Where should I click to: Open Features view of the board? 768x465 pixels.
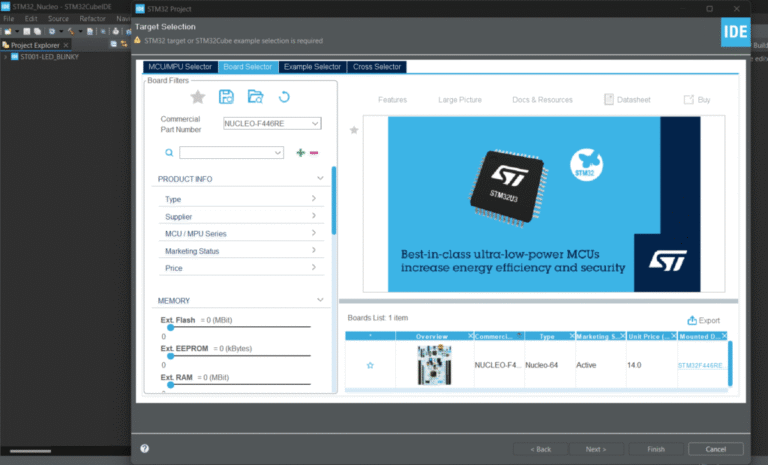[x=392, y=99]
